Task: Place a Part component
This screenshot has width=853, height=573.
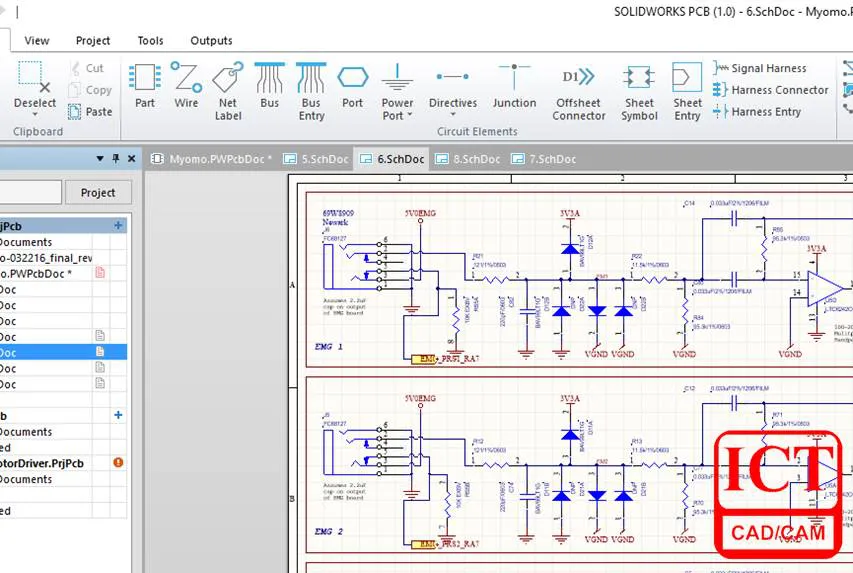Action: click(x=145, y=85)
